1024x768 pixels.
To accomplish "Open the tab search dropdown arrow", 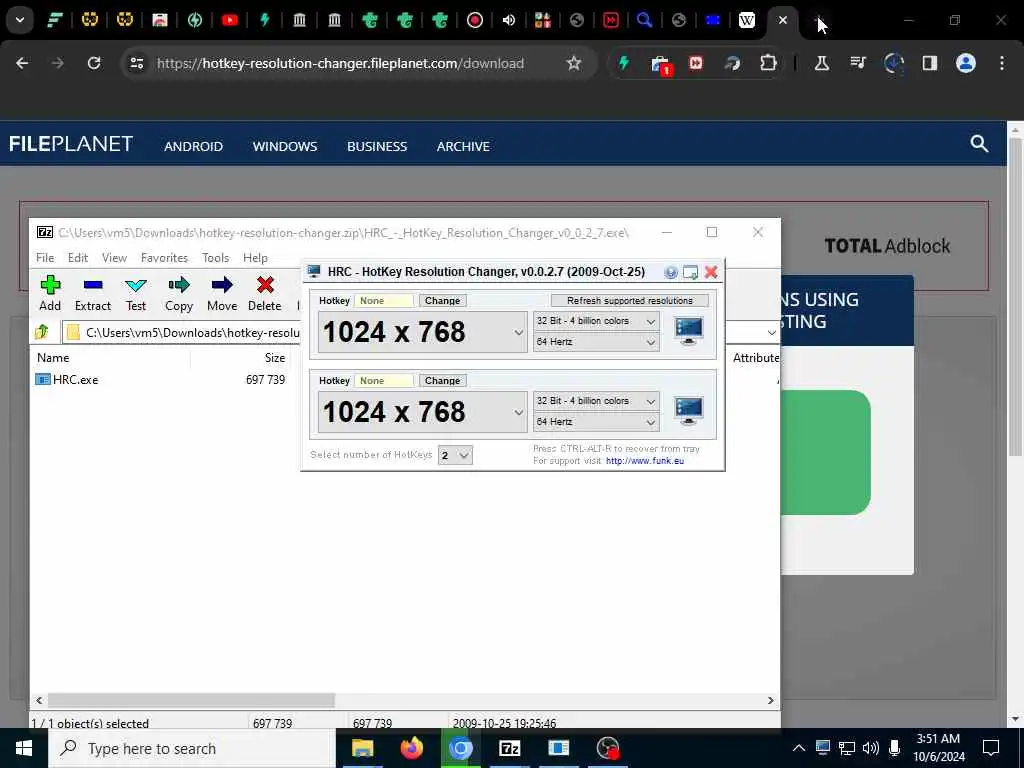I will [x=20, y=20].
